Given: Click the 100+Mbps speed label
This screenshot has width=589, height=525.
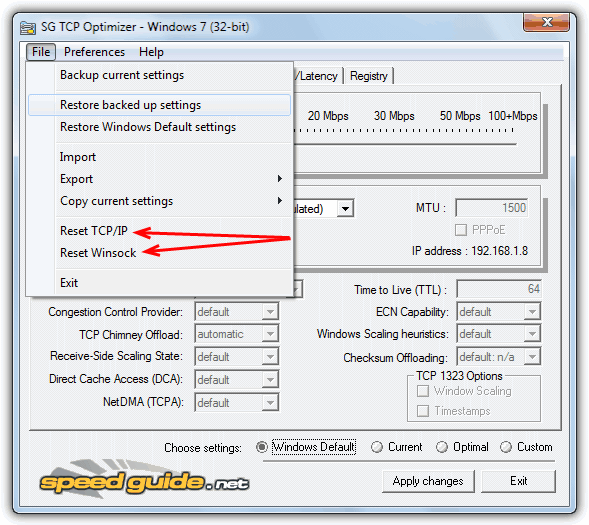Looking at the screenshot, I should [513, 116].
